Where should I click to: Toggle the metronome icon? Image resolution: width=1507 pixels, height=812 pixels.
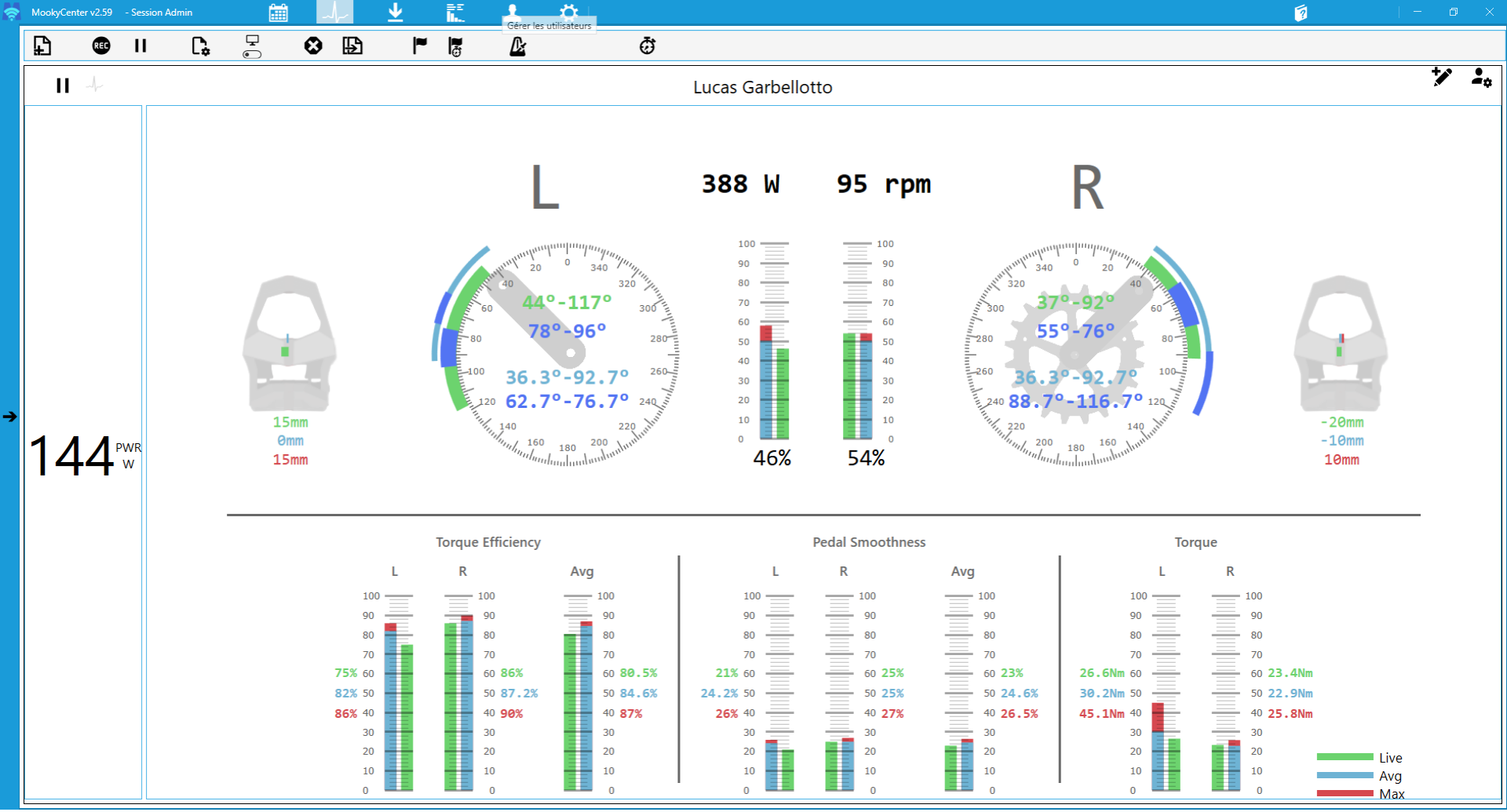[518, 47]
